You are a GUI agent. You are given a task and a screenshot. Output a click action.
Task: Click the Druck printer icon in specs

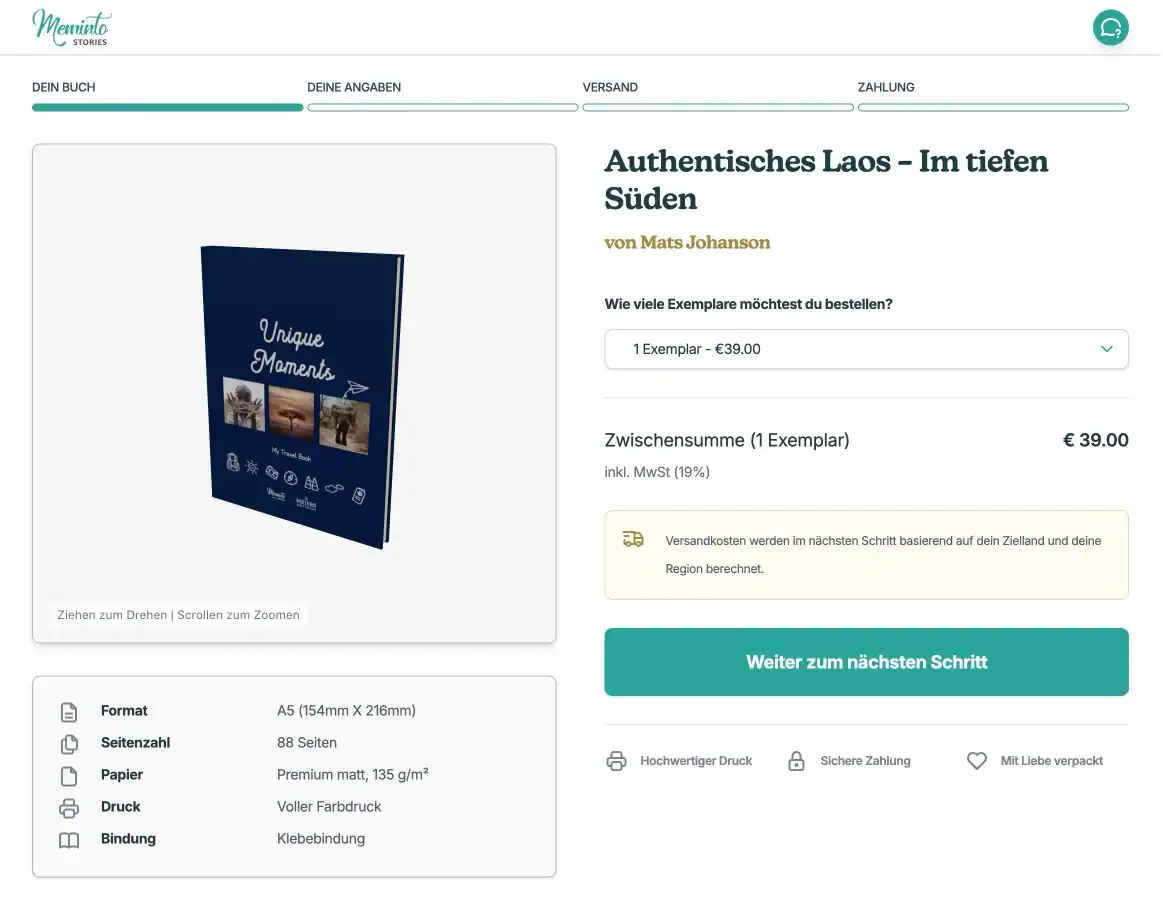69,808
